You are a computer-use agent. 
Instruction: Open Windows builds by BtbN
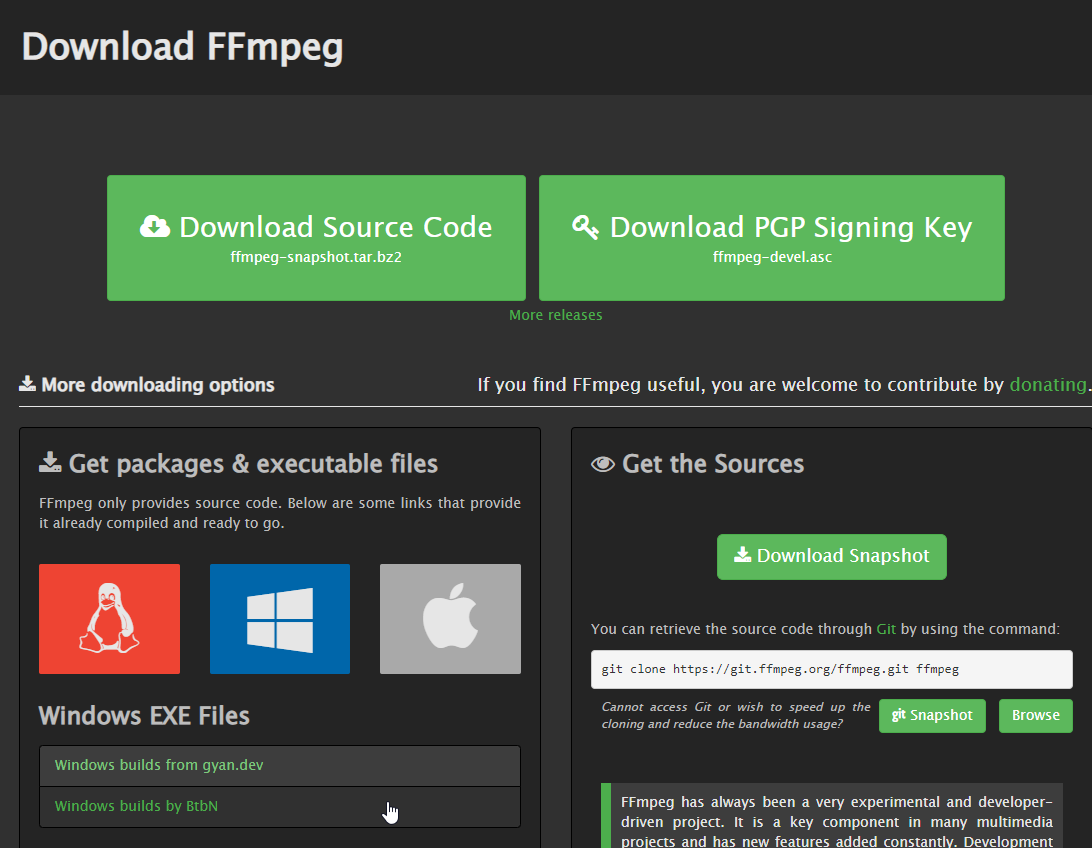point(137,805)
